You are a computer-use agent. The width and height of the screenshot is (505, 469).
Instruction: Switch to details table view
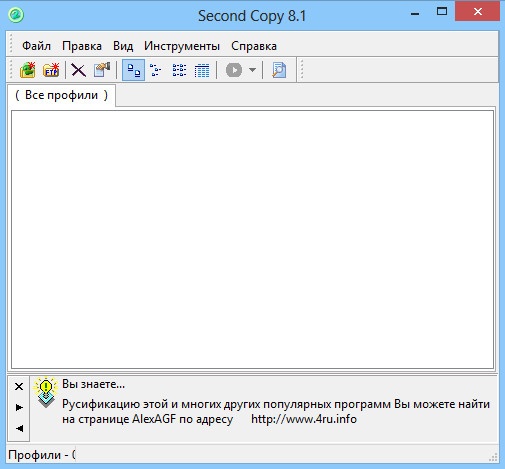[x=202, y=70]
